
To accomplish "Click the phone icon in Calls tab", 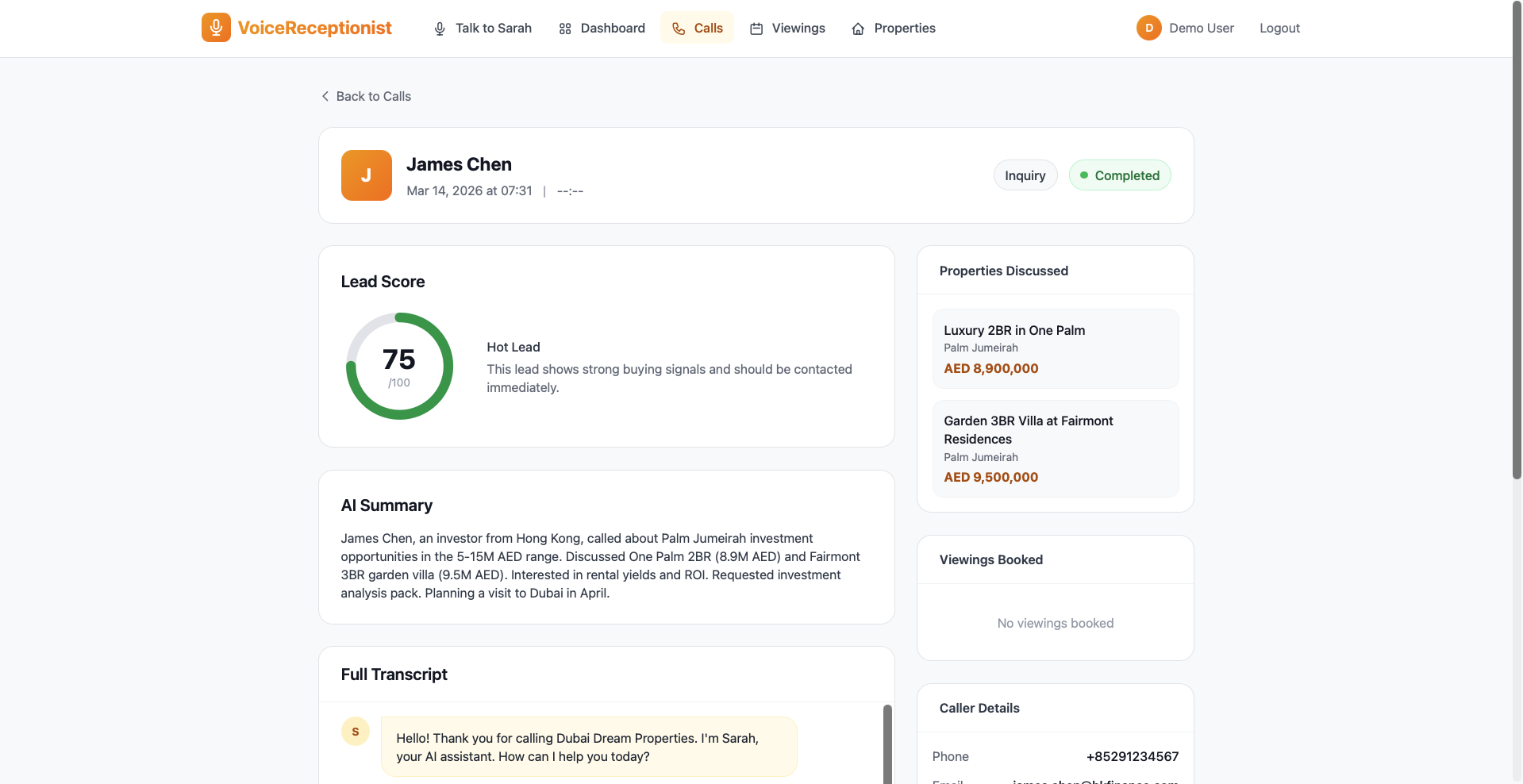I will (679, 29).
